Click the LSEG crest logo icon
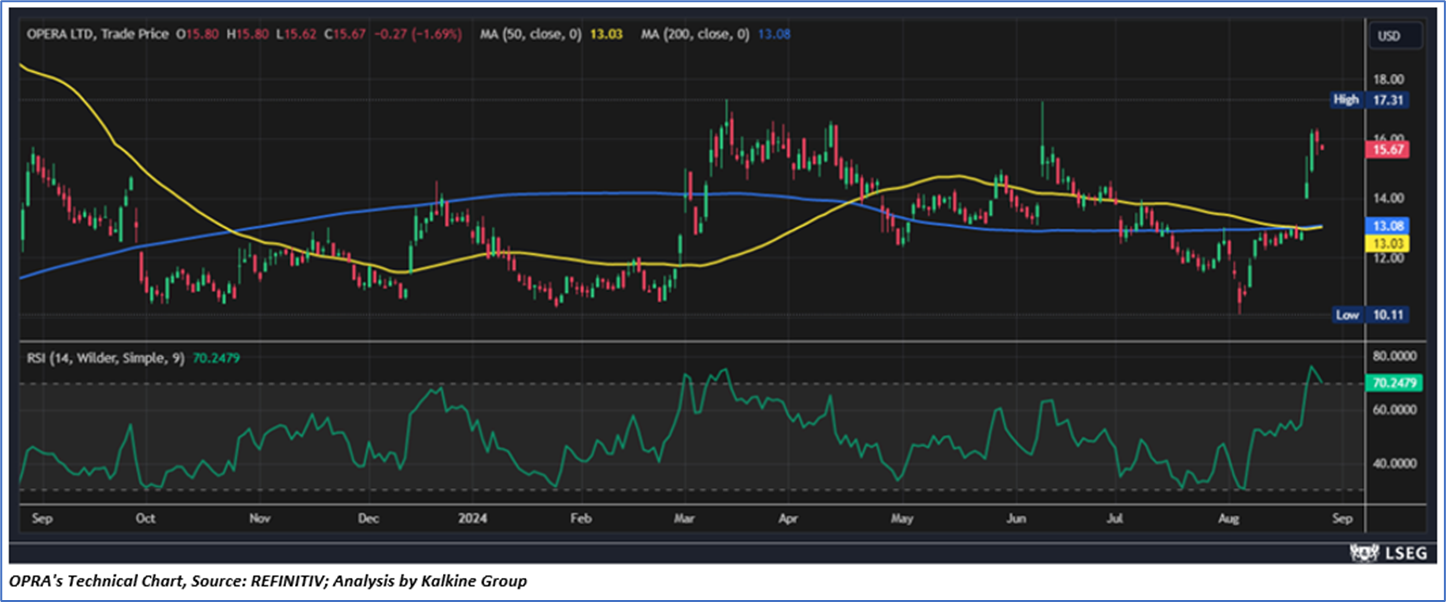 pos(1360,552)
